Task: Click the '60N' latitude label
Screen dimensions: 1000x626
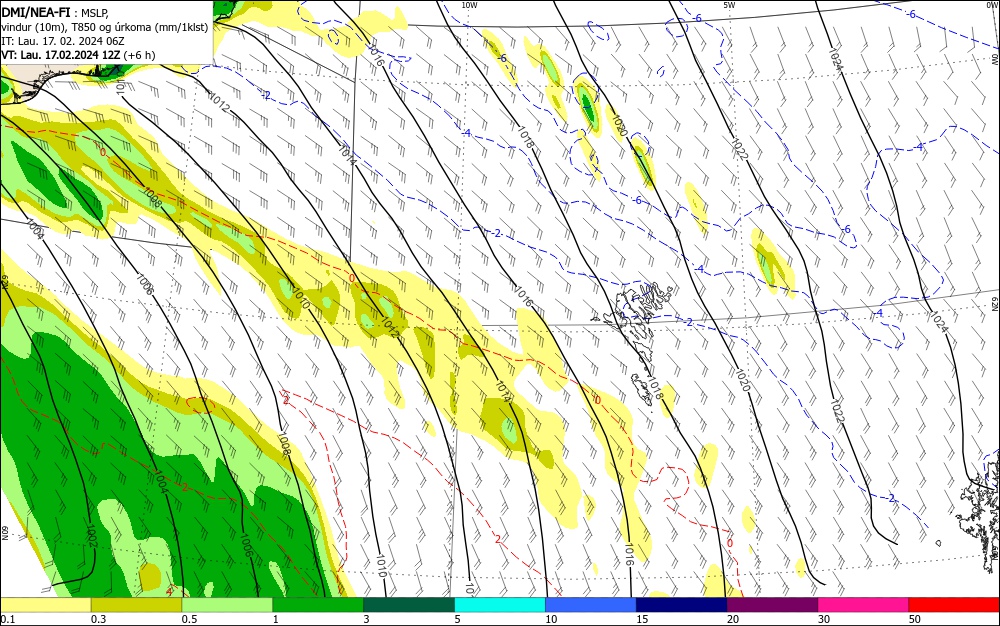Action: [x=4, y=532]
